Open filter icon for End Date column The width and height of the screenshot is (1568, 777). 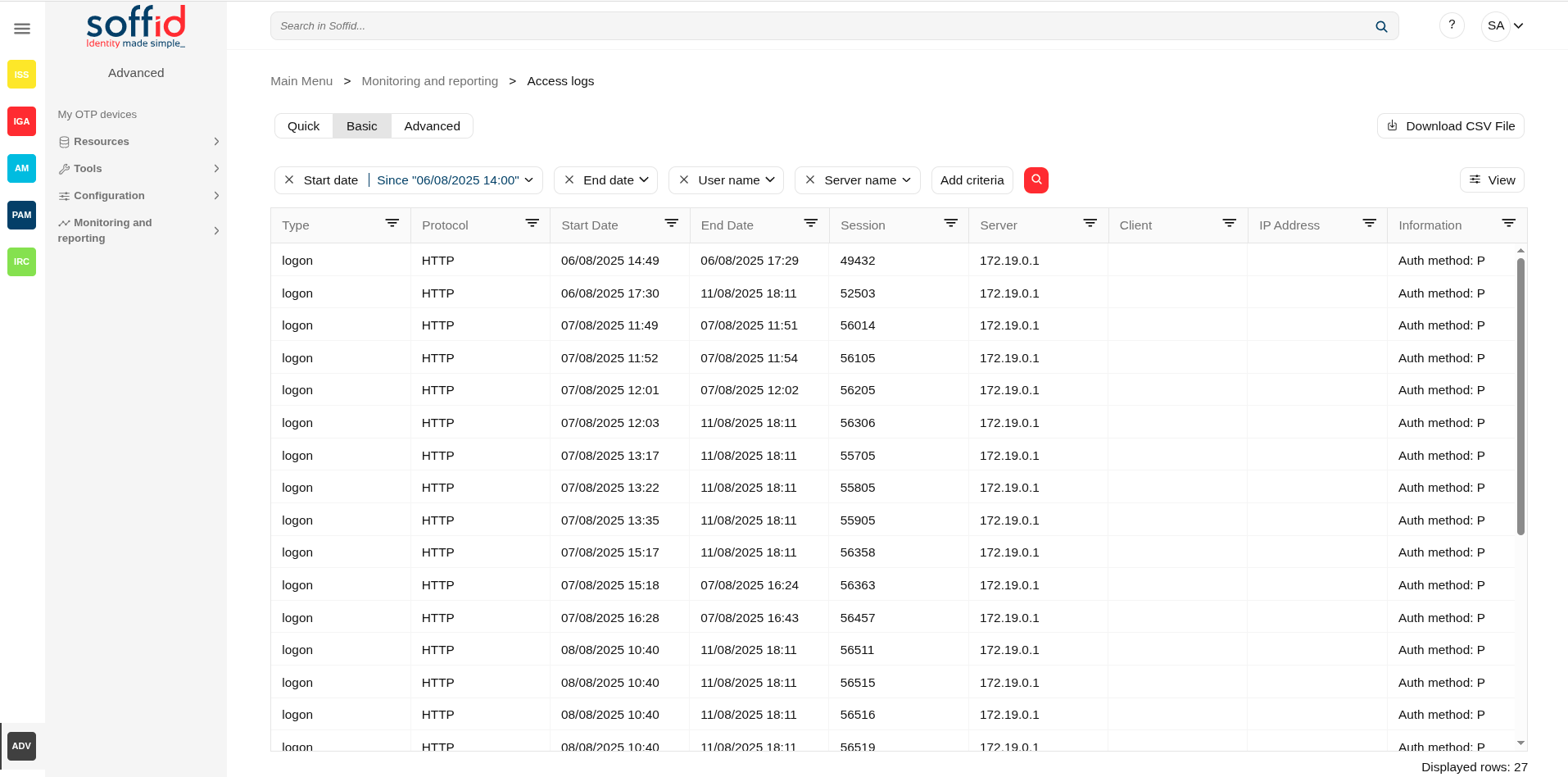click(x=811, y=223)
